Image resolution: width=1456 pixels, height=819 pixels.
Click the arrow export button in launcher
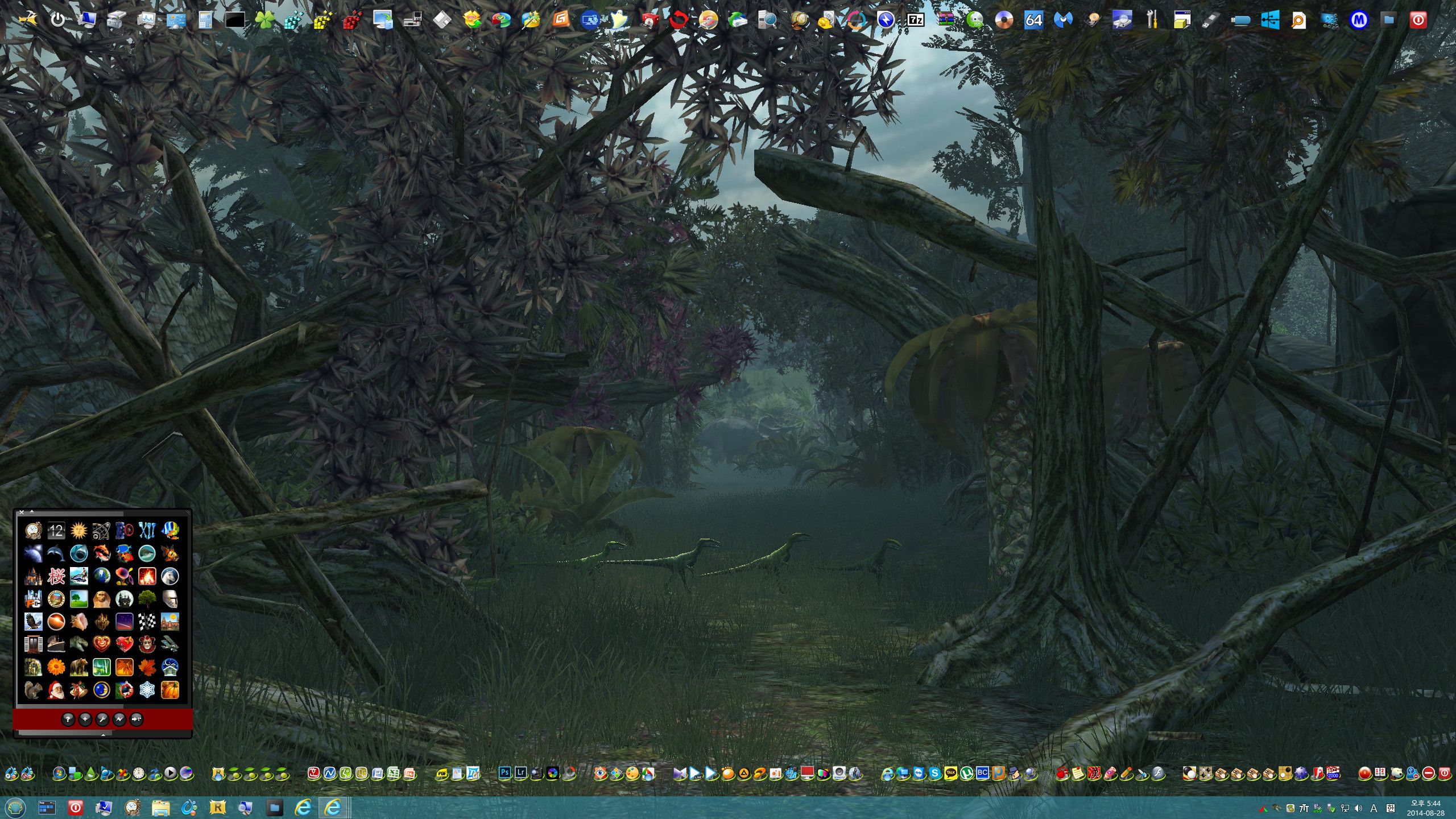pos(136,719)
